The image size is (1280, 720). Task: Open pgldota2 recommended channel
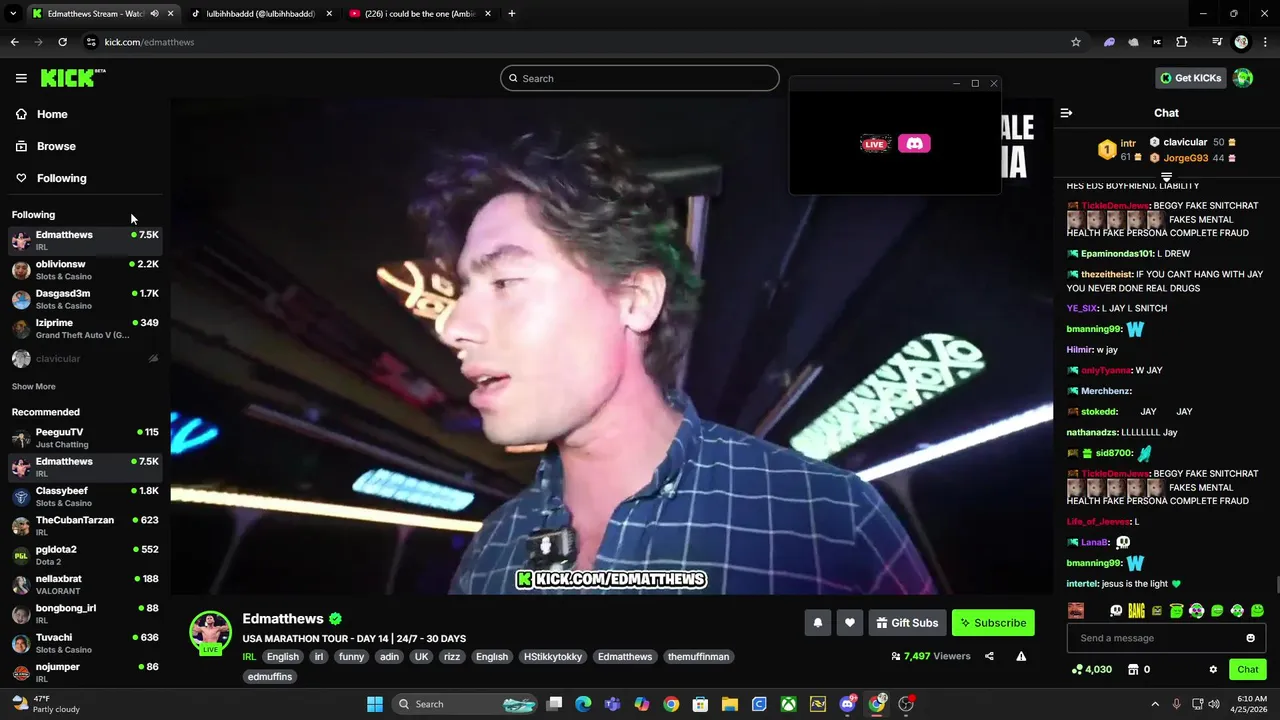pos(85,555)
